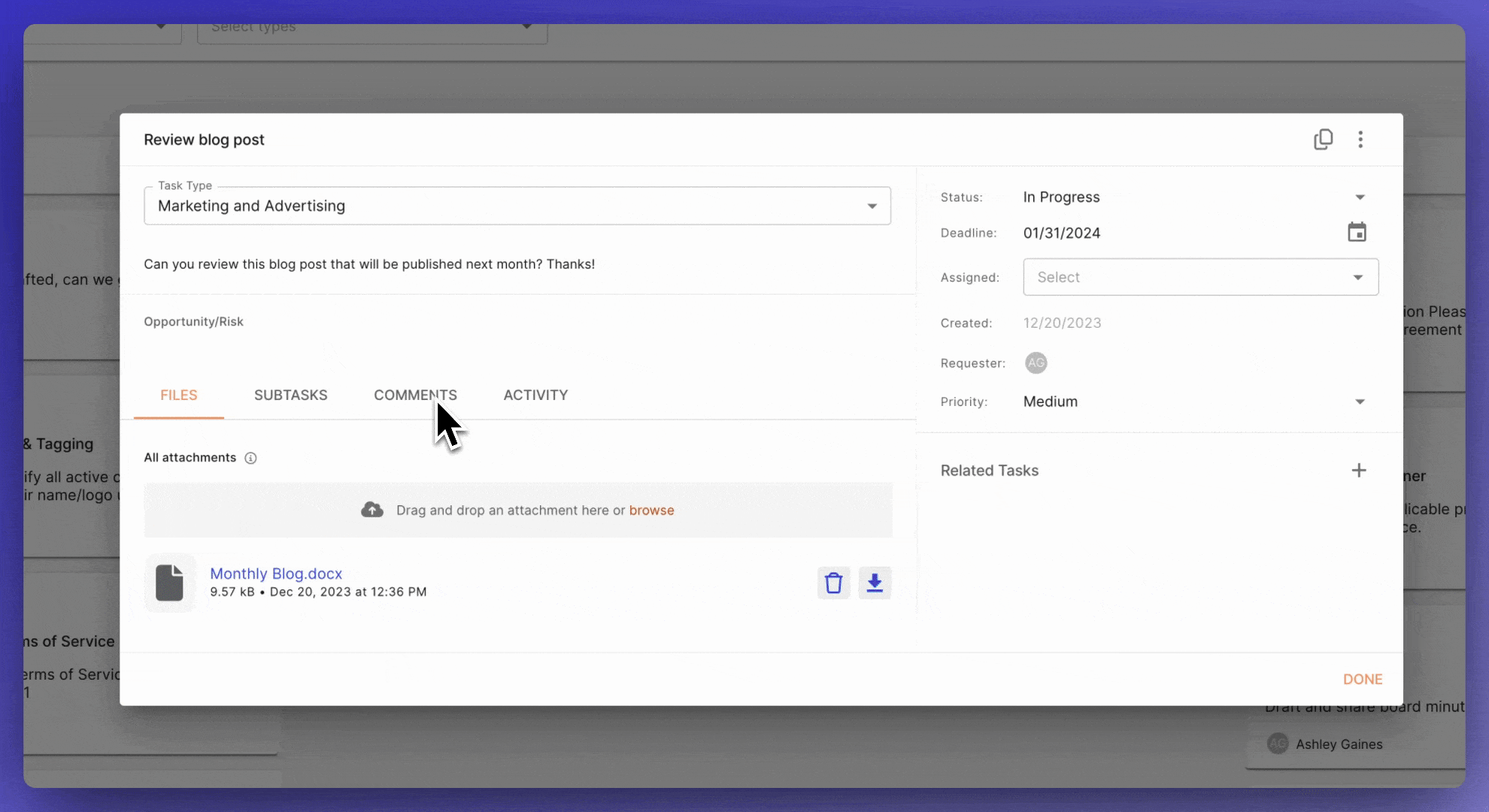Click the created date 12/20/2023
1489x812 pixels.
[x=1062, y=323]
